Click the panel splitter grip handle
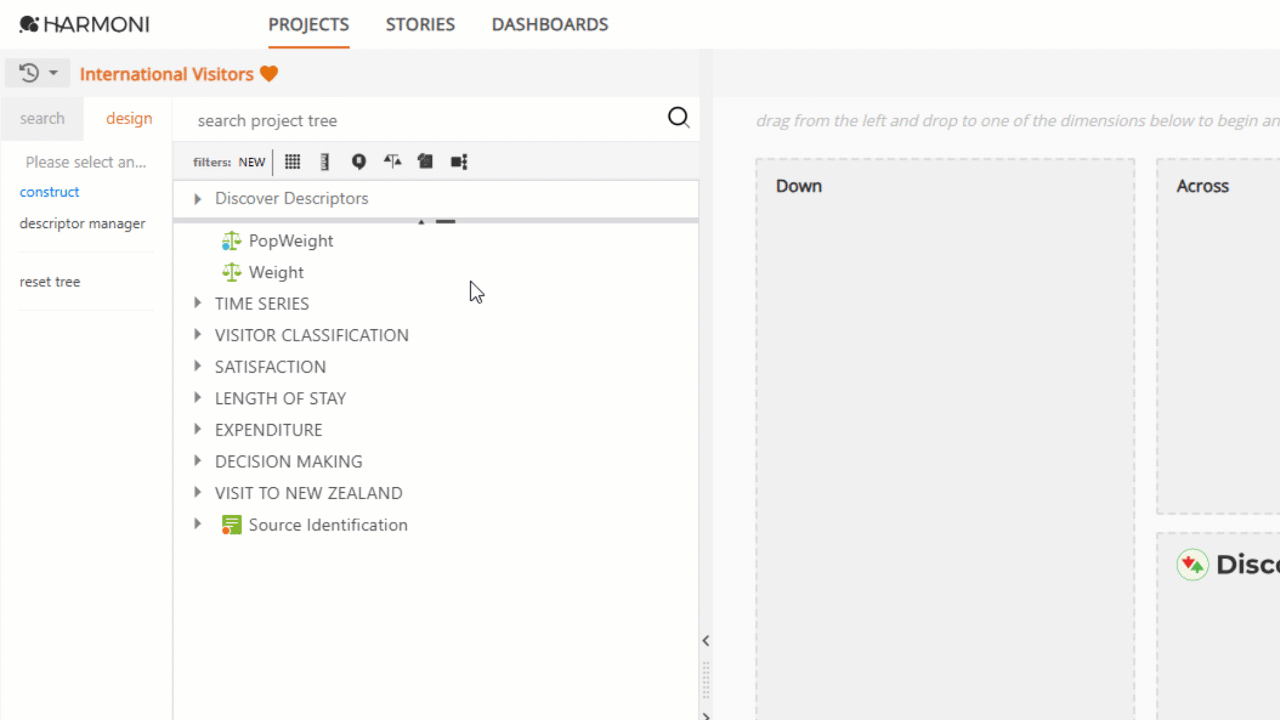The width and height of the screenshot is (1280, 720). click(705, 680)
